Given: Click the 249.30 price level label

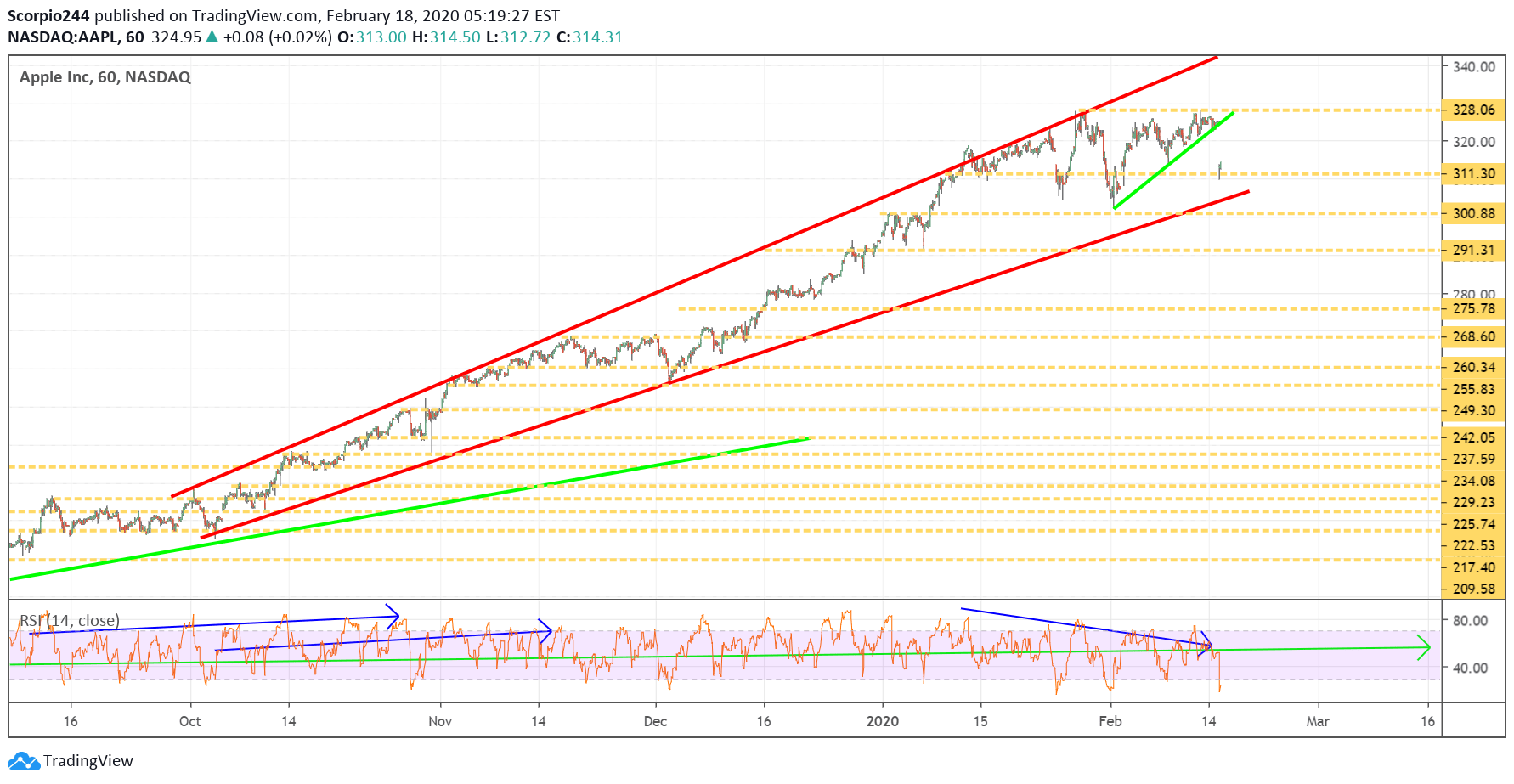Looking at the screenshot, I should [x=1473, y=410].
